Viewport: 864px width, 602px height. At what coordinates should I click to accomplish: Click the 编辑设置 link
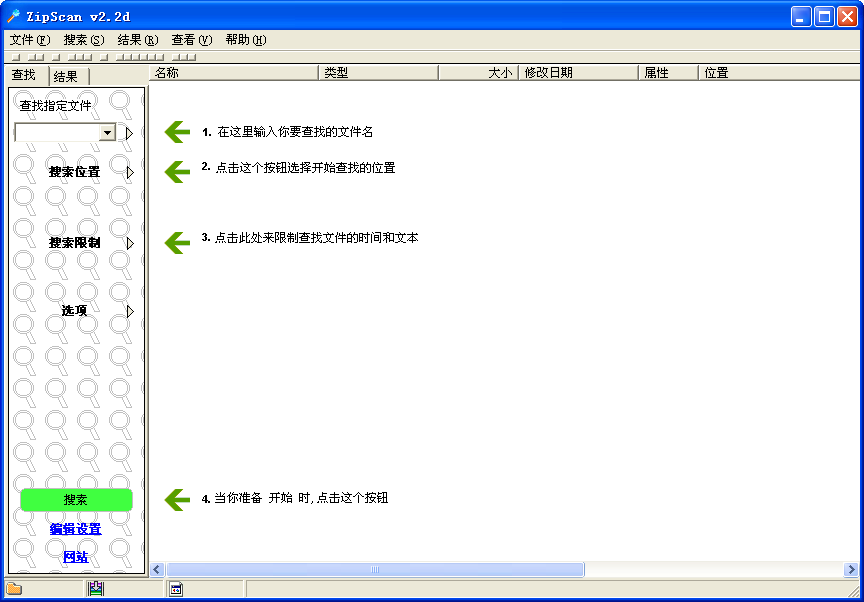75,529
